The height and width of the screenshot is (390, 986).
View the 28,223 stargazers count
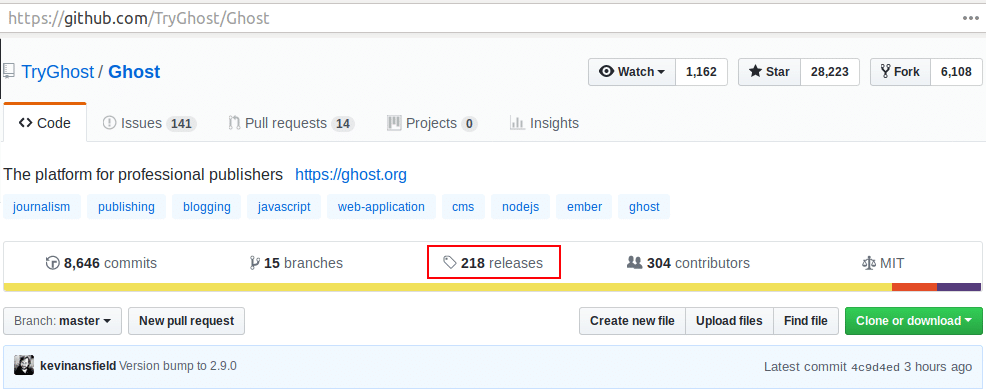[829, 72]
